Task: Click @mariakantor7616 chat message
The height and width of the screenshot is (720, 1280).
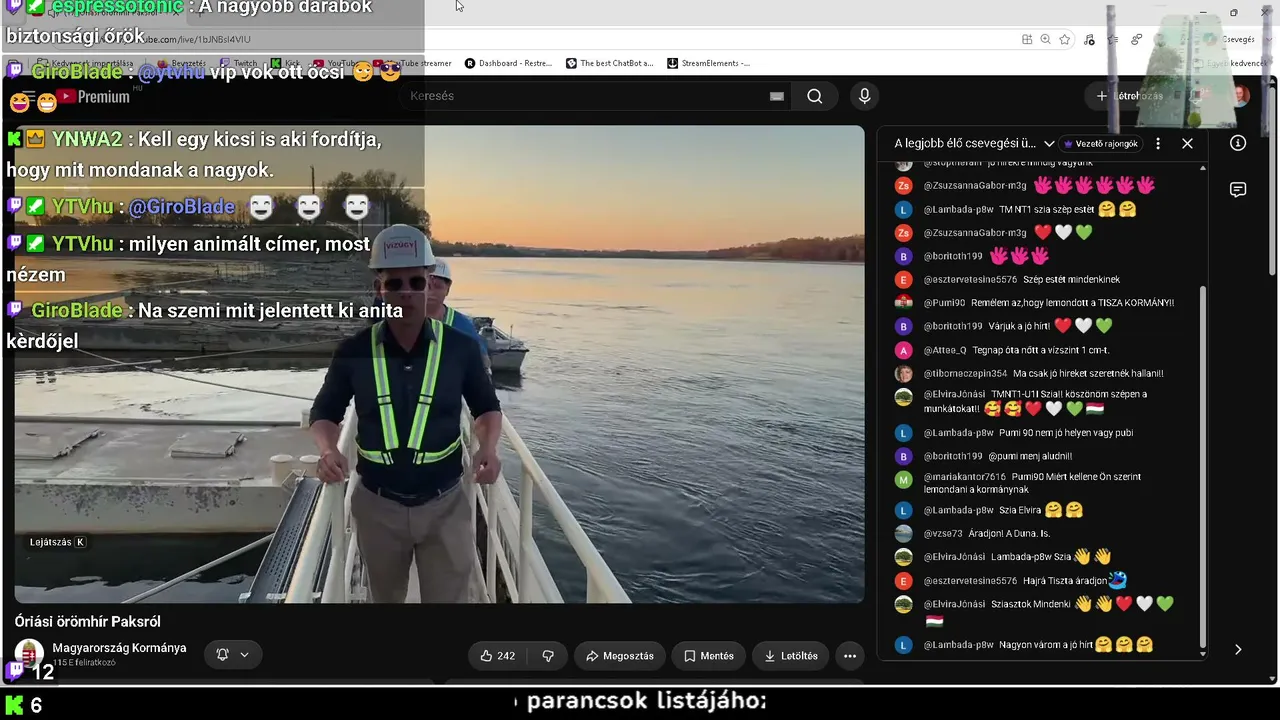Action: (1030, 483)
